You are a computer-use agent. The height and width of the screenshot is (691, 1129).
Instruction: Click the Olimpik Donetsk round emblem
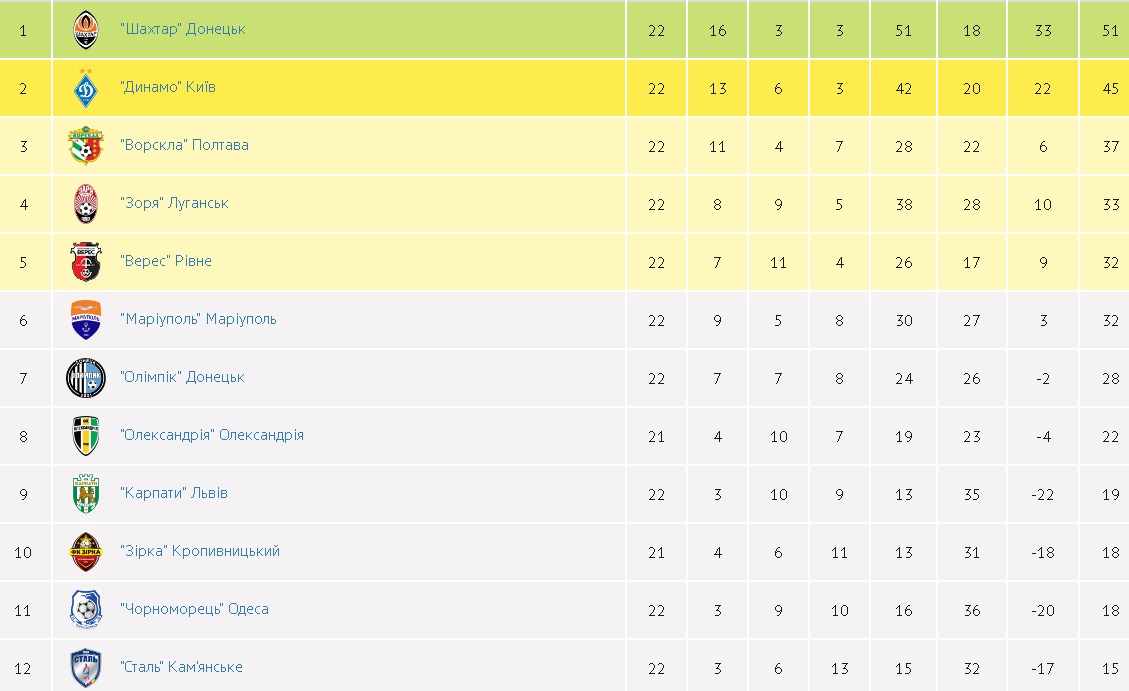86,378
